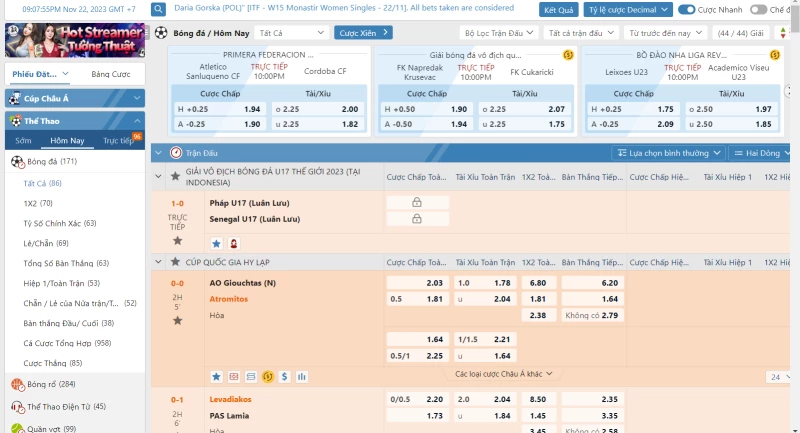The width and height of the screenshot is (800, 433).
Task: Open Lẻ/Chẵn (69) in sidebar
Action: point(46,243)
